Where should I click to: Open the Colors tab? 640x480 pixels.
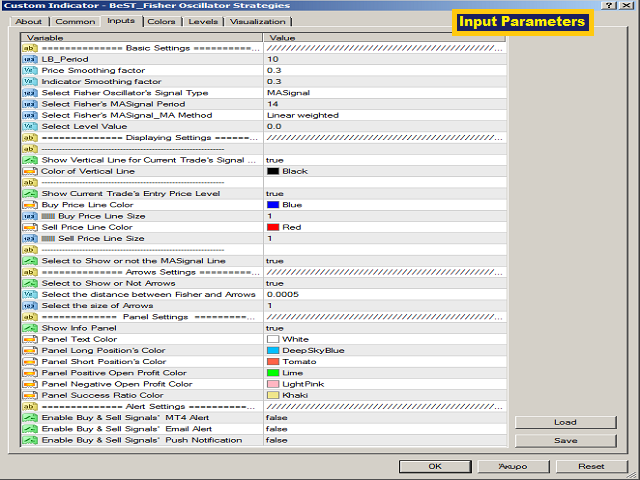tap(161, 22)
